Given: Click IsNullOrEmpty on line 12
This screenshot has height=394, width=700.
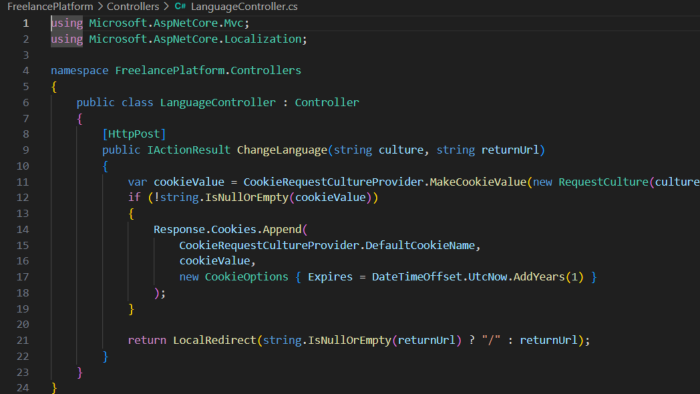Looking at the screenshot, I should click(x=247, y=197).
